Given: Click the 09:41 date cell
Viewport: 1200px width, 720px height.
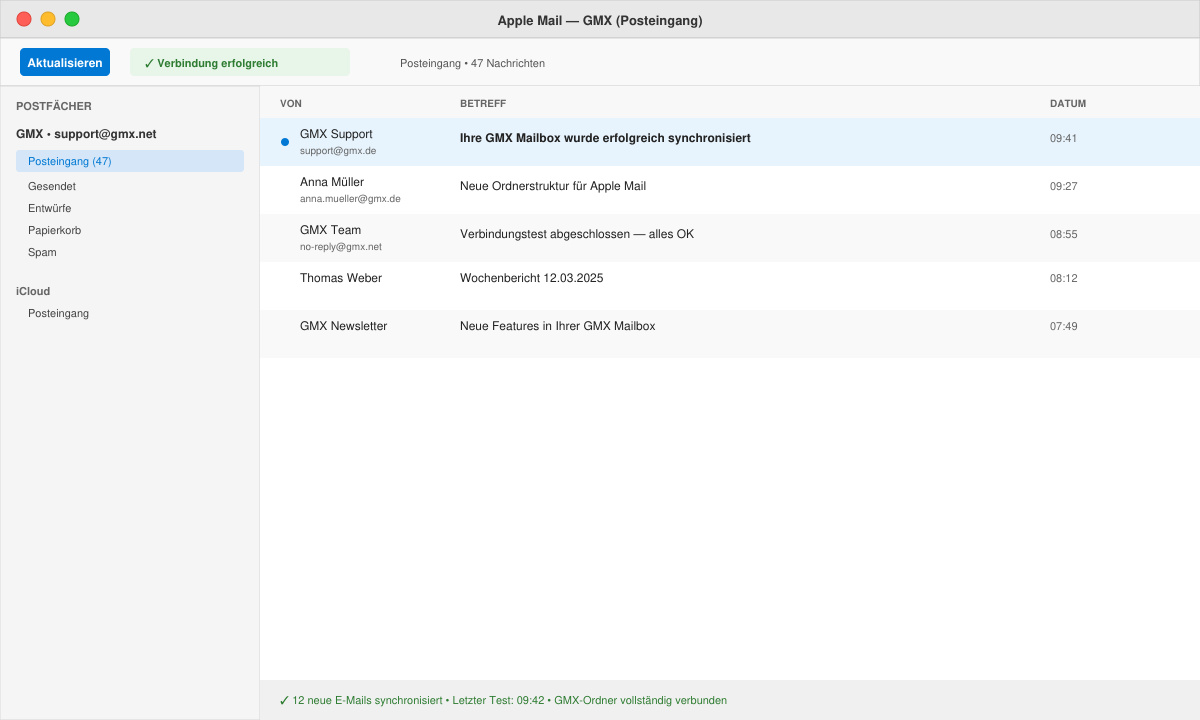Looking at the screenshot, I should click(1063, 138).
